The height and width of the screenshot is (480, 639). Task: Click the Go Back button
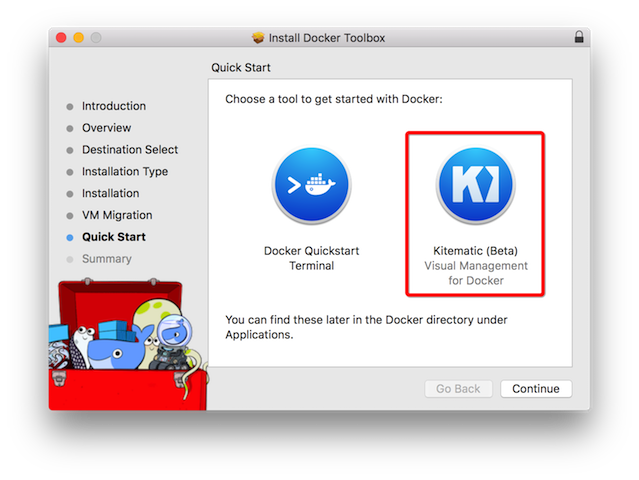(x=458, y=389)
